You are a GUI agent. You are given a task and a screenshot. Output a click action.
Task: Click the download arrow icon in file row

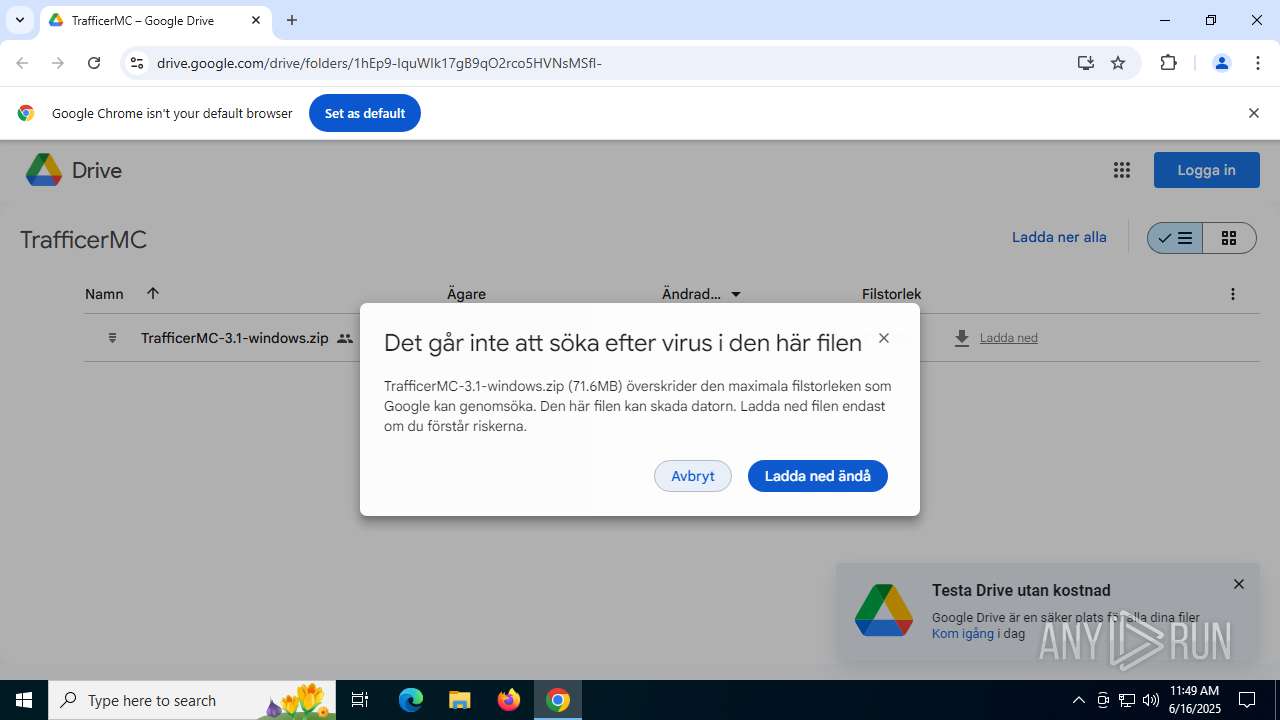(962, 338)
